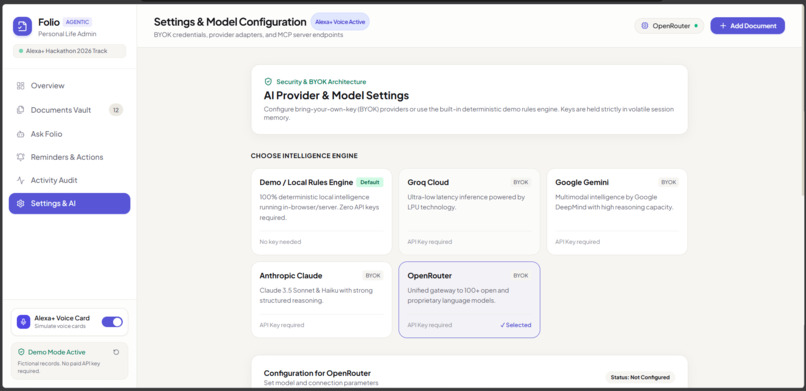Click the Alexa+ Voice Active badge
The image size is (806, 391).
pos(340,22)
